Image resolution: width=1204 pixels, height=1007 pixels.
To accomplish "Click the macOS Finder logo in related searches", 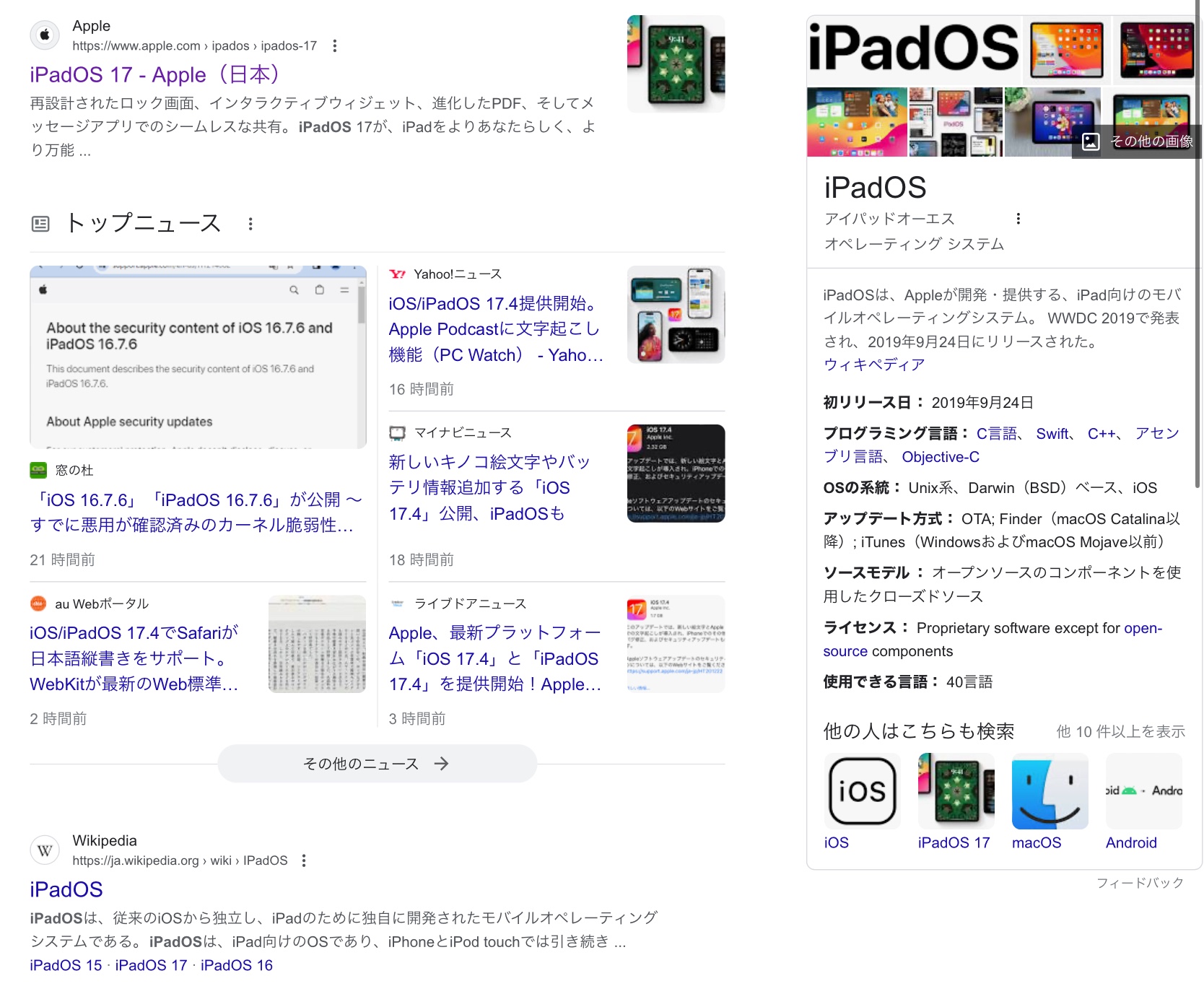I will coord(1050,790).
